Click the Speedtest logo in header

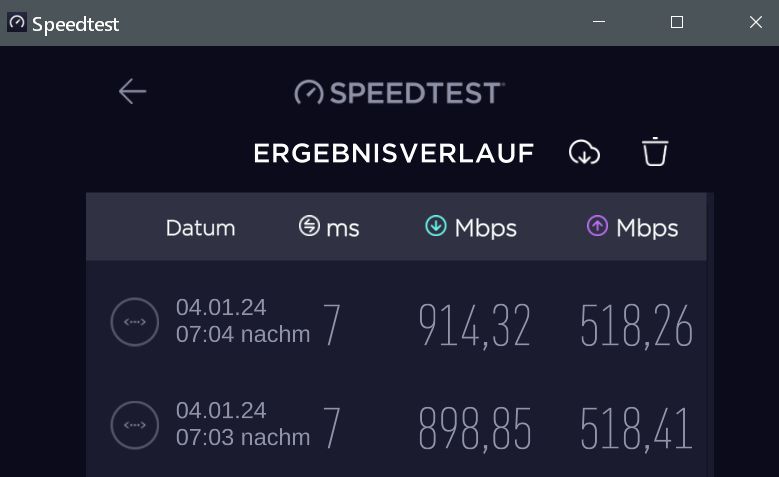point(399,93)
